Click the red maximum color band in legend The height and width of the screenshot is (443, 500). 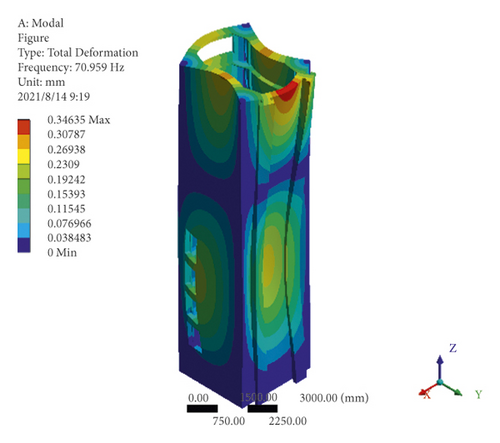point(24,127)
